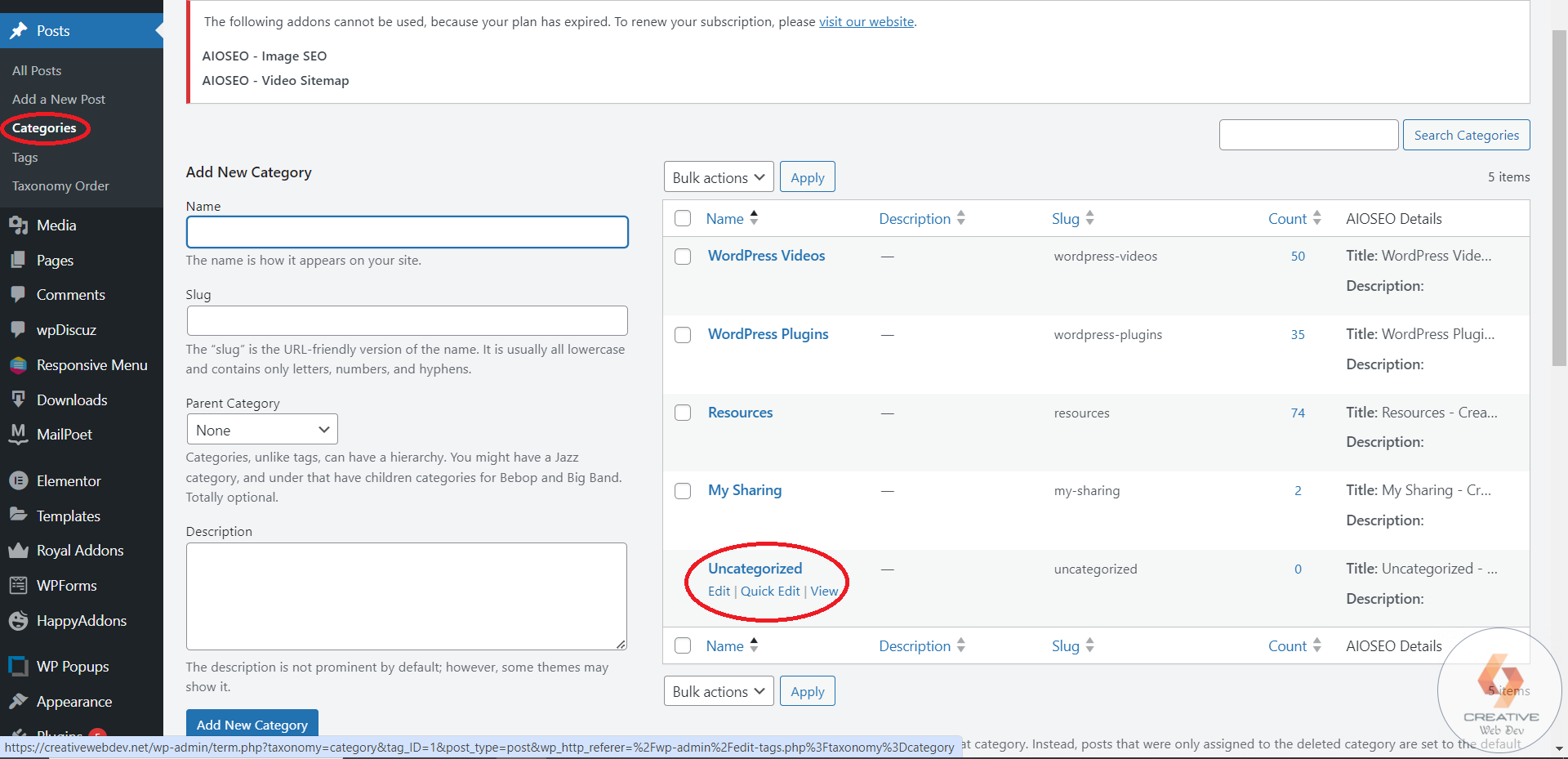Image resolution: width=1568 pixels, height=759 pixels.
Task: Sort by Count using top header arrows
Action: [x=1317, y=218]
